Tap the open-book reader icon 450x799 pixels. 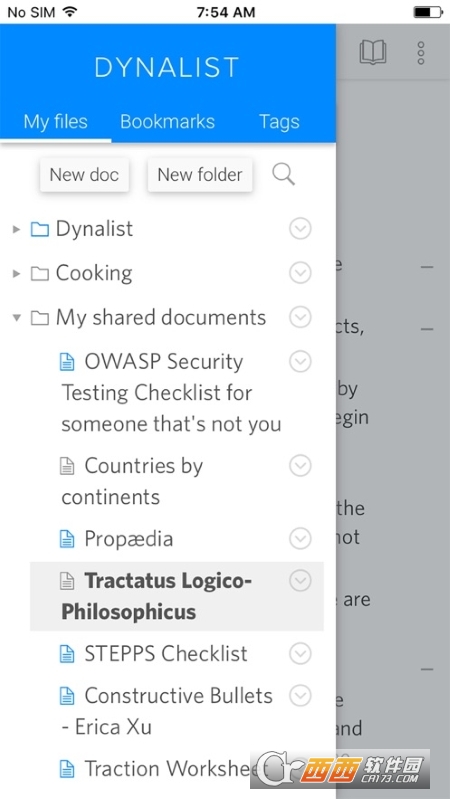(x=373, y=52)
